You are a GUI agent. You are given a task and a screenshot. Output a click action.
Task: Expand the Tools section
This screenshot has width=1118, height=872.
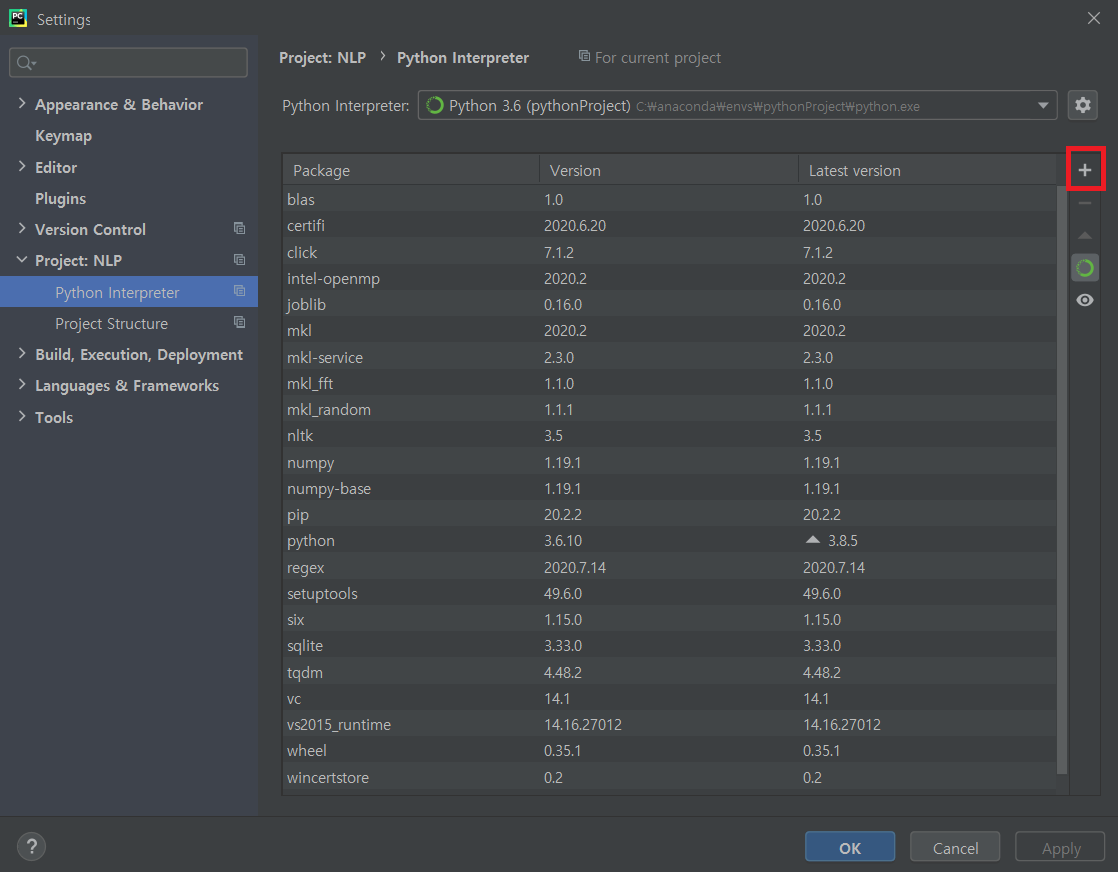[x=21, y=416]
